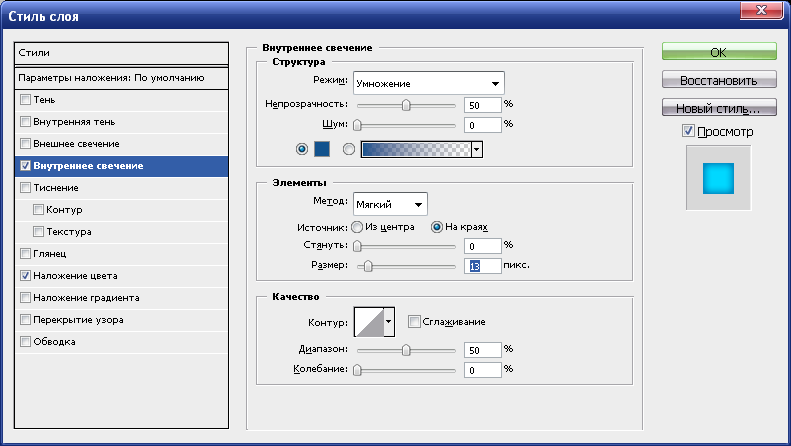Click the Непрозрачность value field

point(483,105)
